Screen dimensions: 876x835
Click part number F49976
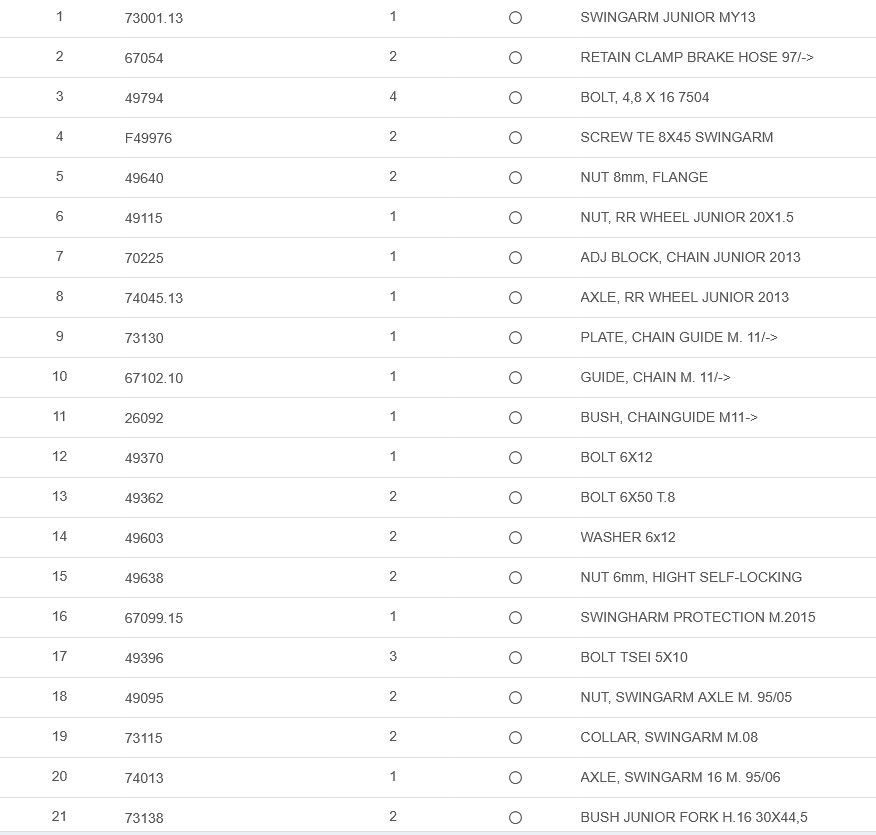click(x=148, y=138)
